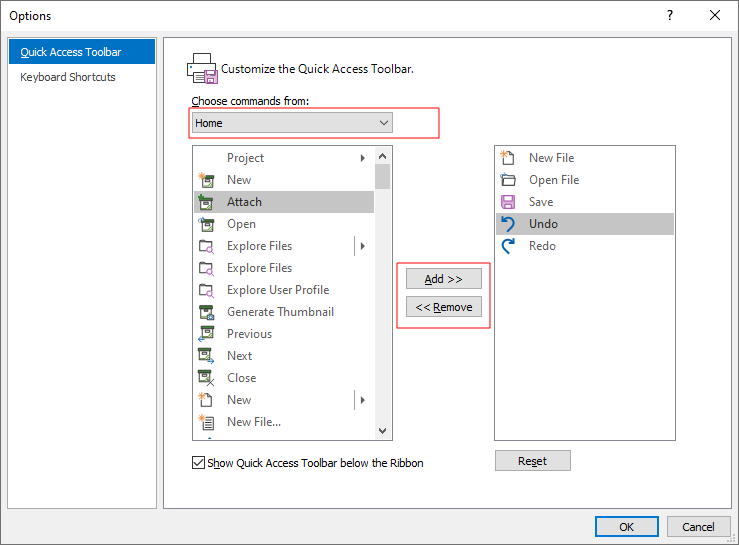Screen dimensions: 739x545
Task: Click the Explore User Profile icon
Action: point(207,290)
